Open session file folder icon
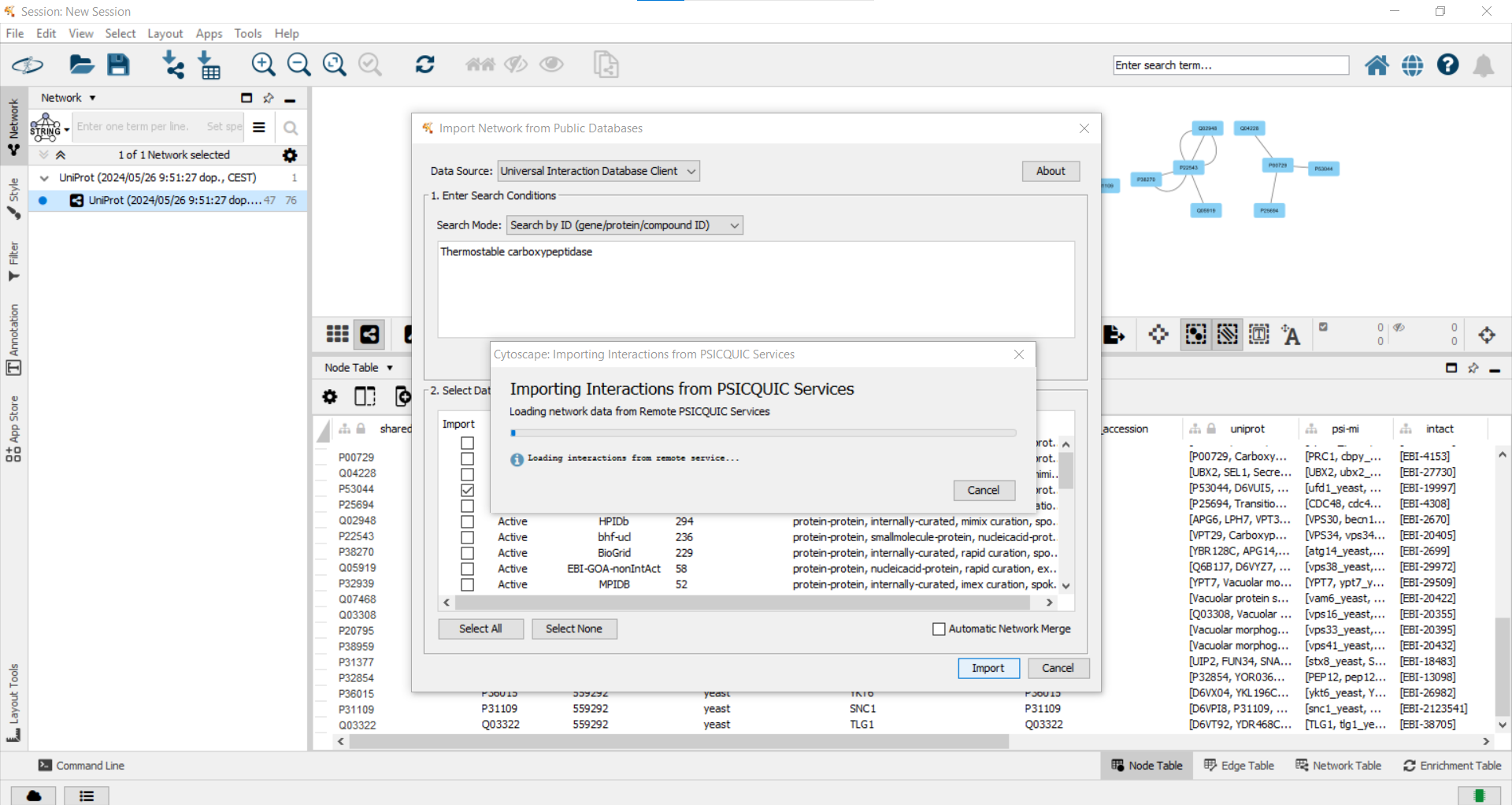The height and width of the screenshot is (805, 1512). pos(81,65)
